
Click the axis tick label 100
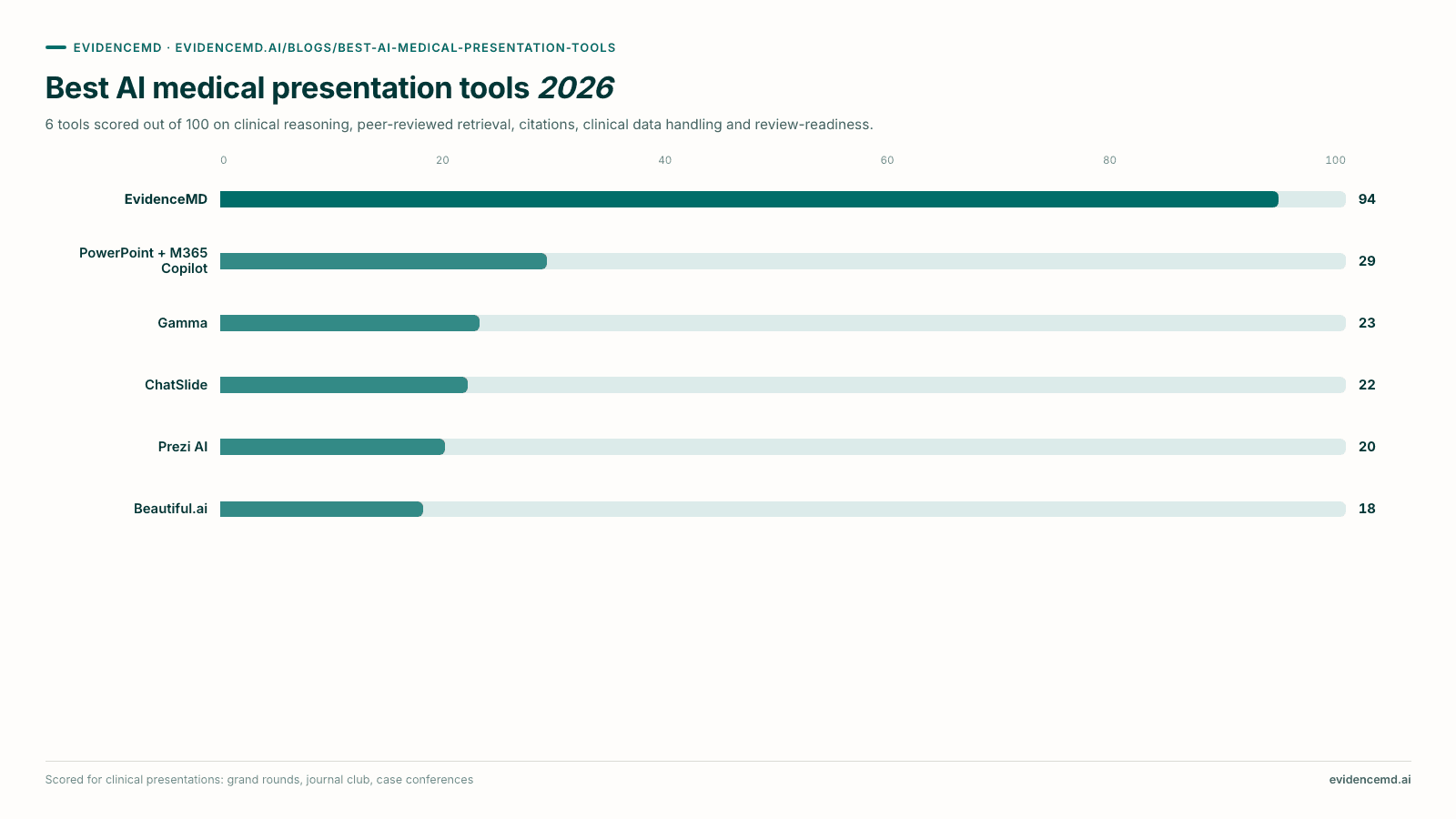(1335, 160)
